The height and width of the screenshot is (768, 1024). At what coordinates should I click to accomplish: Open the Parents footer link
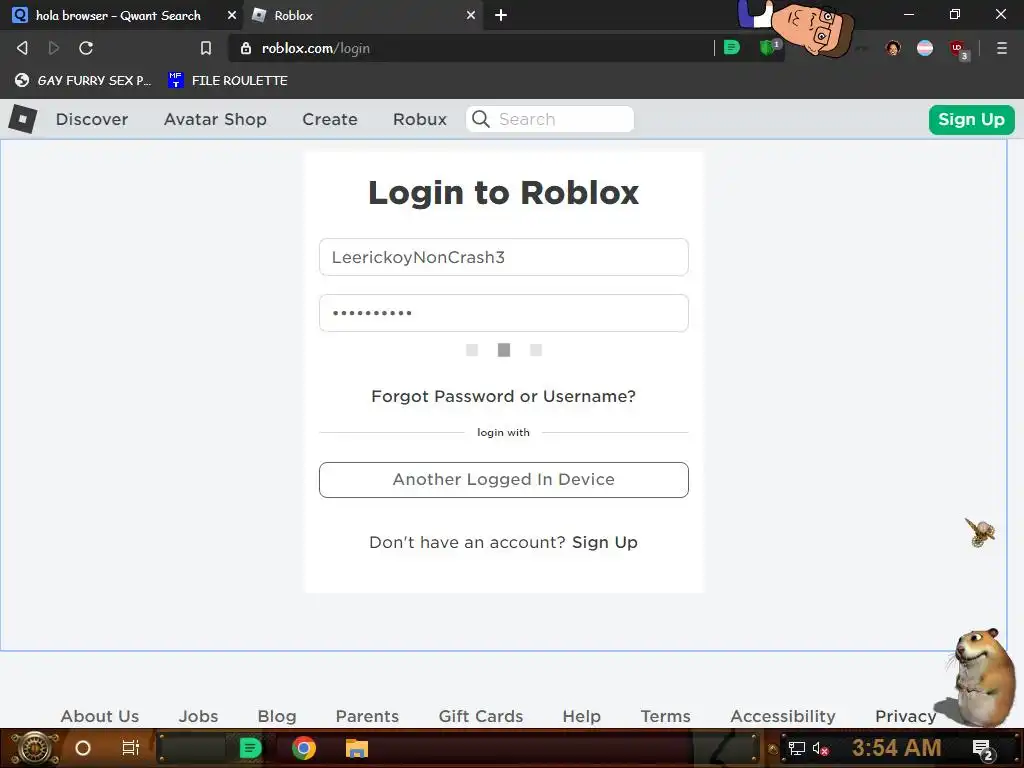(x=367, y=716)
